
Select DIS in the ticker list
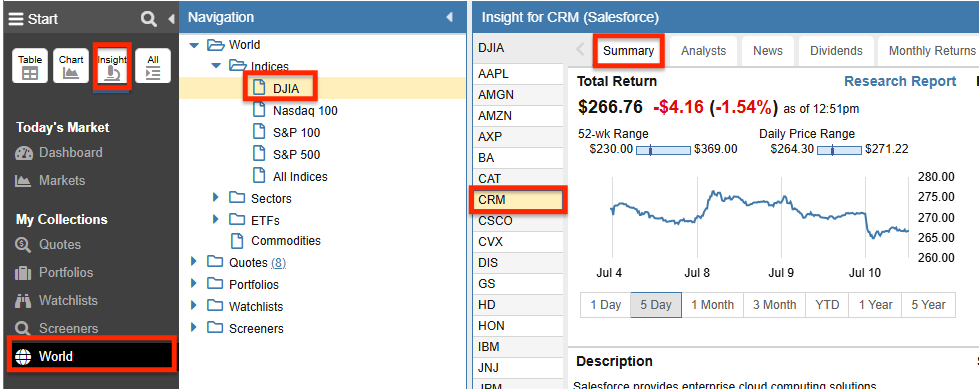pos(518,263)
